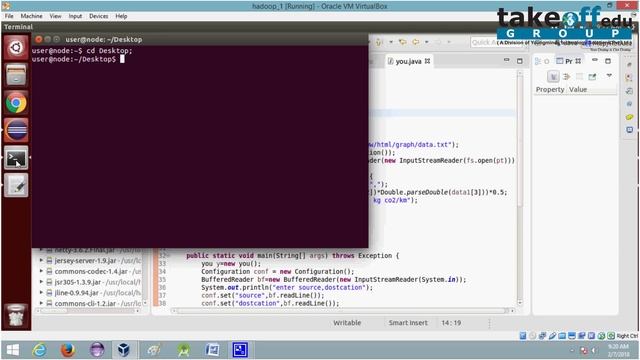The image size is (640, 360).
Task: Expand the commons-codec-1.4.jar tree node
Action: [x=41, y=271]
